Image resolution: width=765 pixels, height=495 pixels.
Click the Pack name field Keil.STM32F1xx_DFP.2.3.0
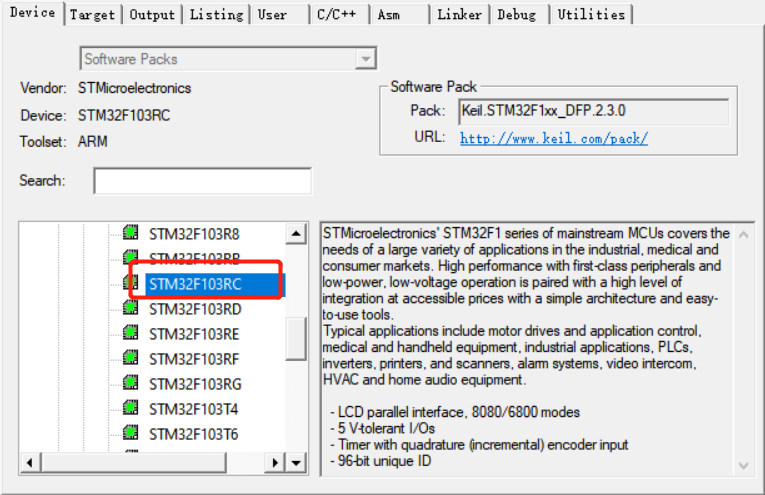tap(594, 111)
